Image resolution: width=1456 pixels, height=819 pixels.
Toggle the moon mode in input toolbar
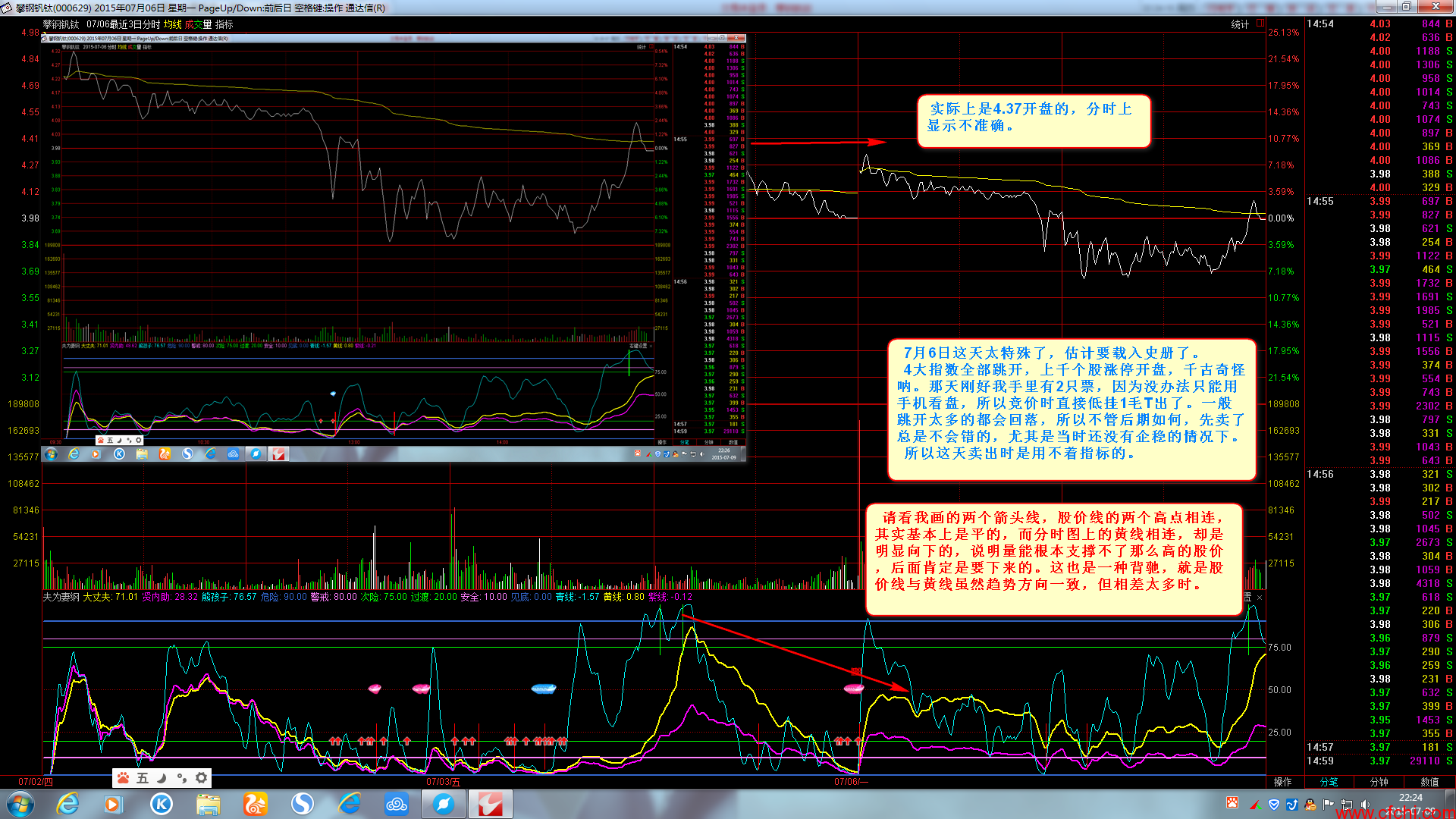[x=162, y=778]
